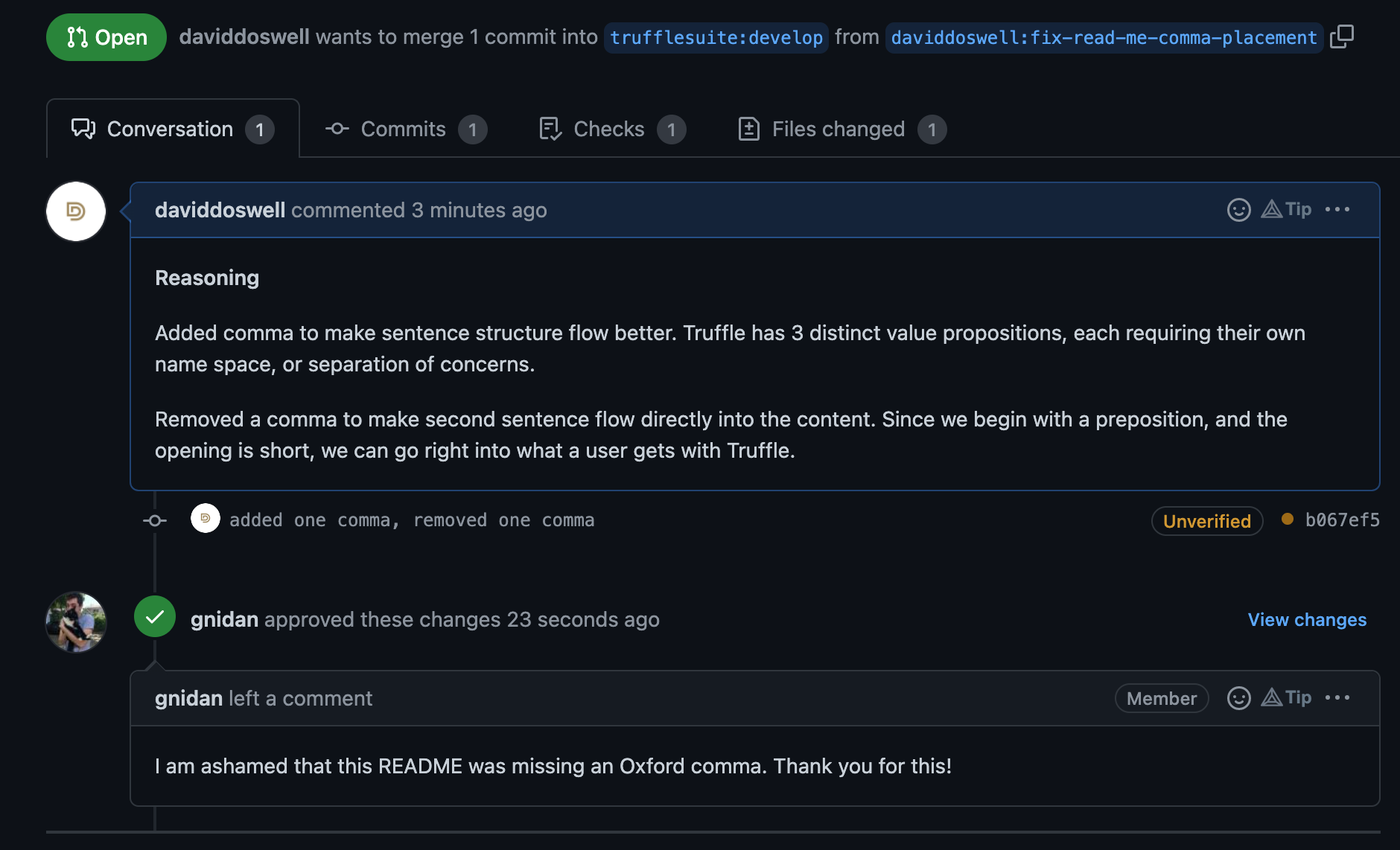Expand the added one comma commit entry
This screenshot has height=850, width=1400.
point(413,520)
